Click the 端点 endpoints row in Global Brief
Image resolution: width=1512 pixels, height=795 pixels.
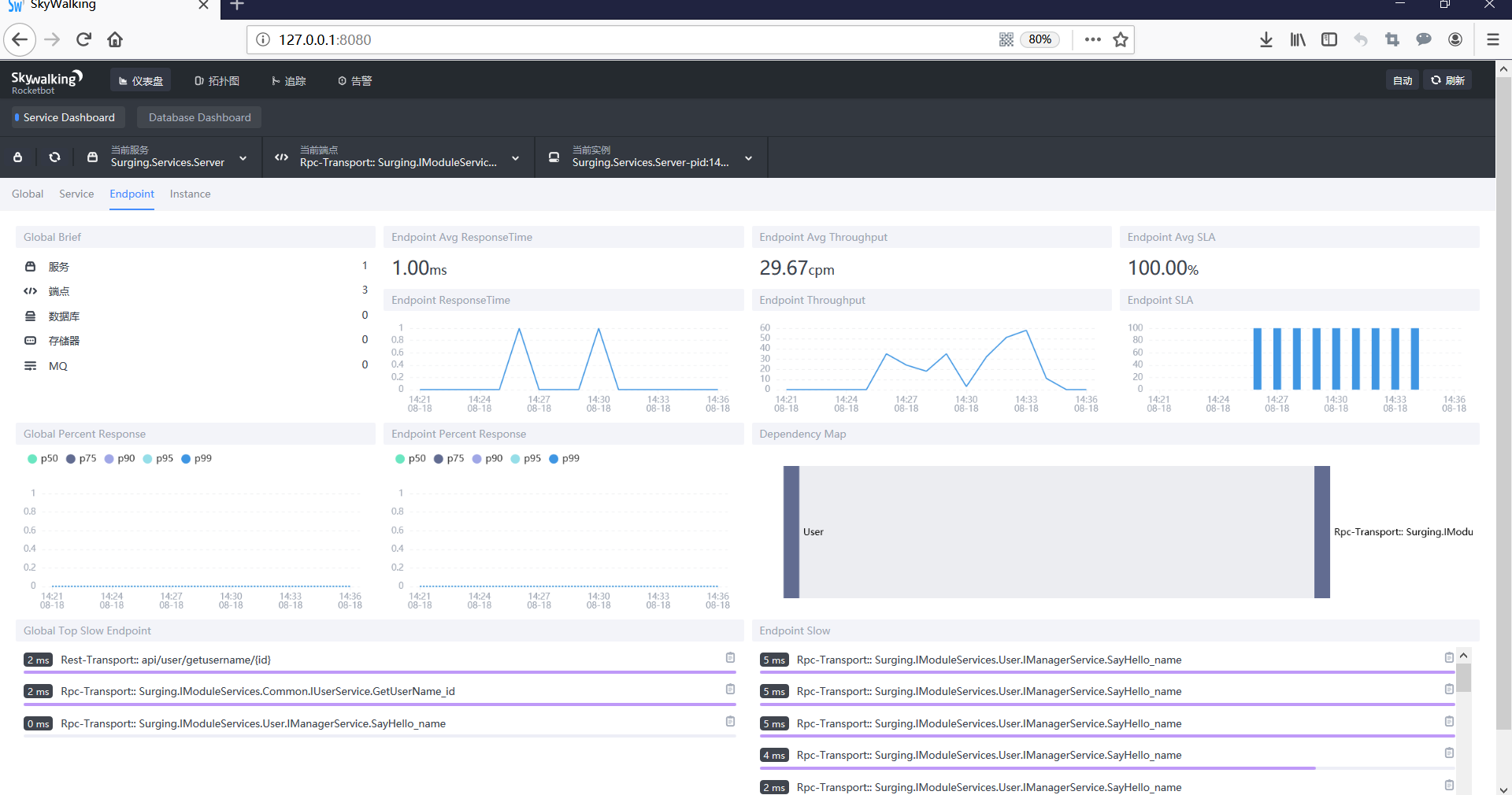click(195, 291)
